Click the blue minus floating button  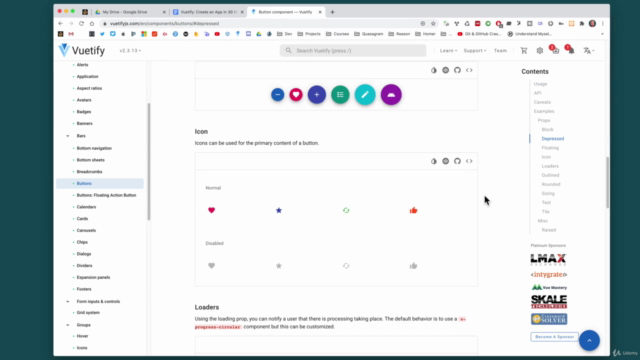coord(278,95)
